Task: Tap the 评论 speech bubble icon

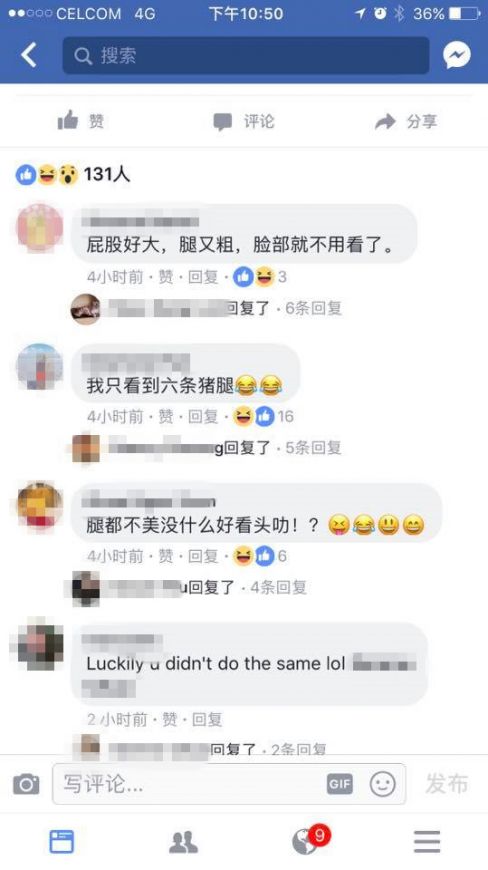Action: click(222, 122)
